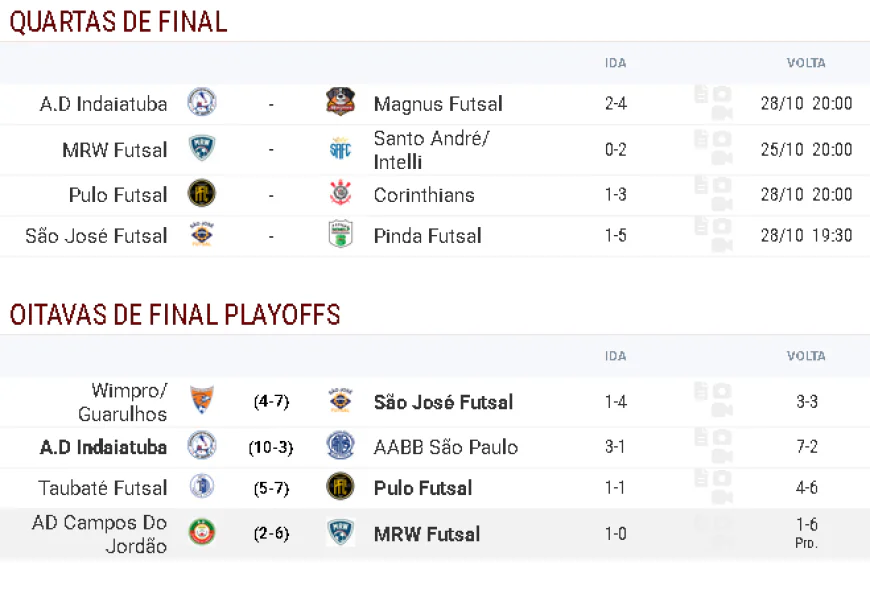Click the AABB São Paulo team logo
The image size is (870, 602).
[341, 446]
